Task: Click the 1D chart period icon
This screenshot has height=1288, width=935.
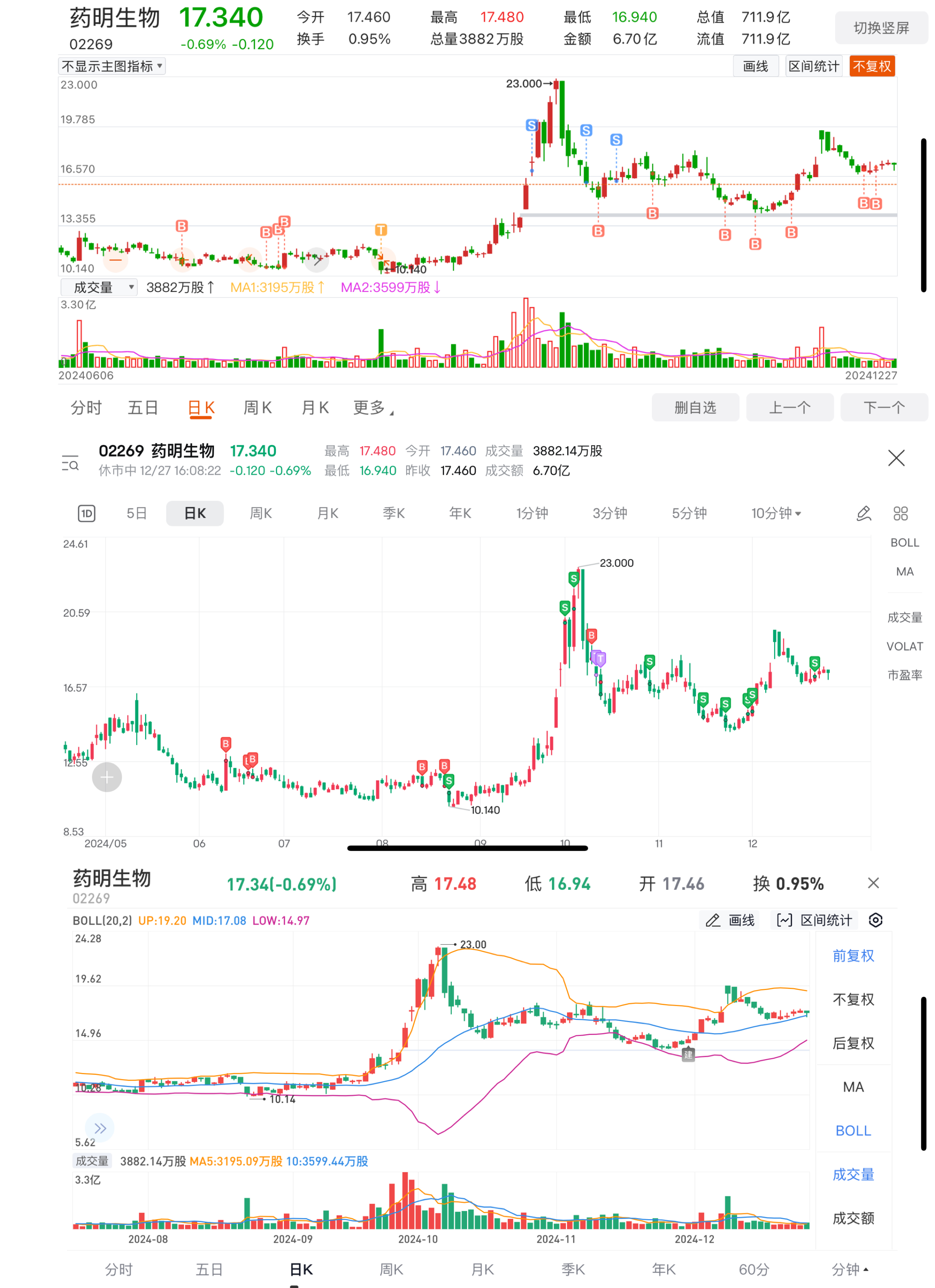Action: [x=86, y=513]
